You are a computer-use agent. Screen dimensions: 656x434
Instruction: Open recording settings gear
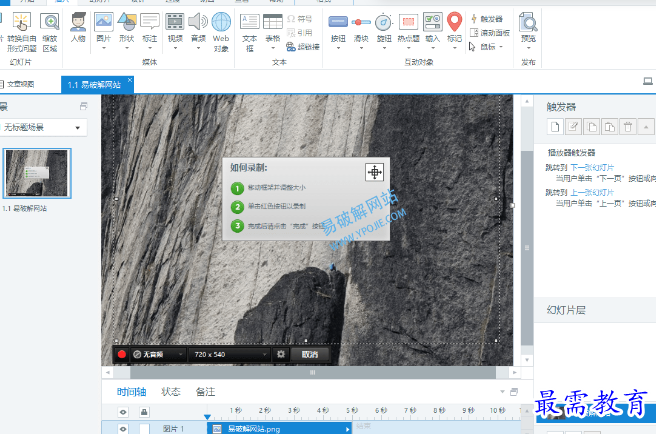point(281,354)
